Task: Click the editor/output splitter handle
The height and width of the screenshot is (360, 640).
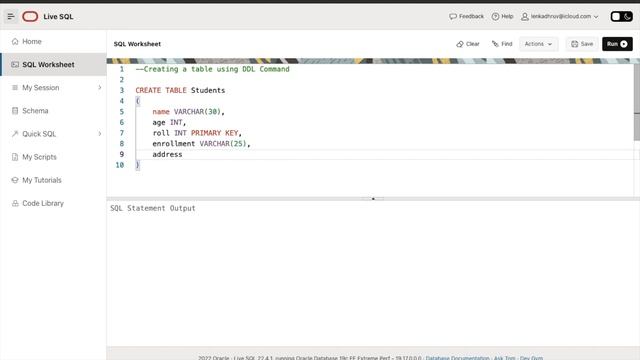Action: tap(373, 199)
